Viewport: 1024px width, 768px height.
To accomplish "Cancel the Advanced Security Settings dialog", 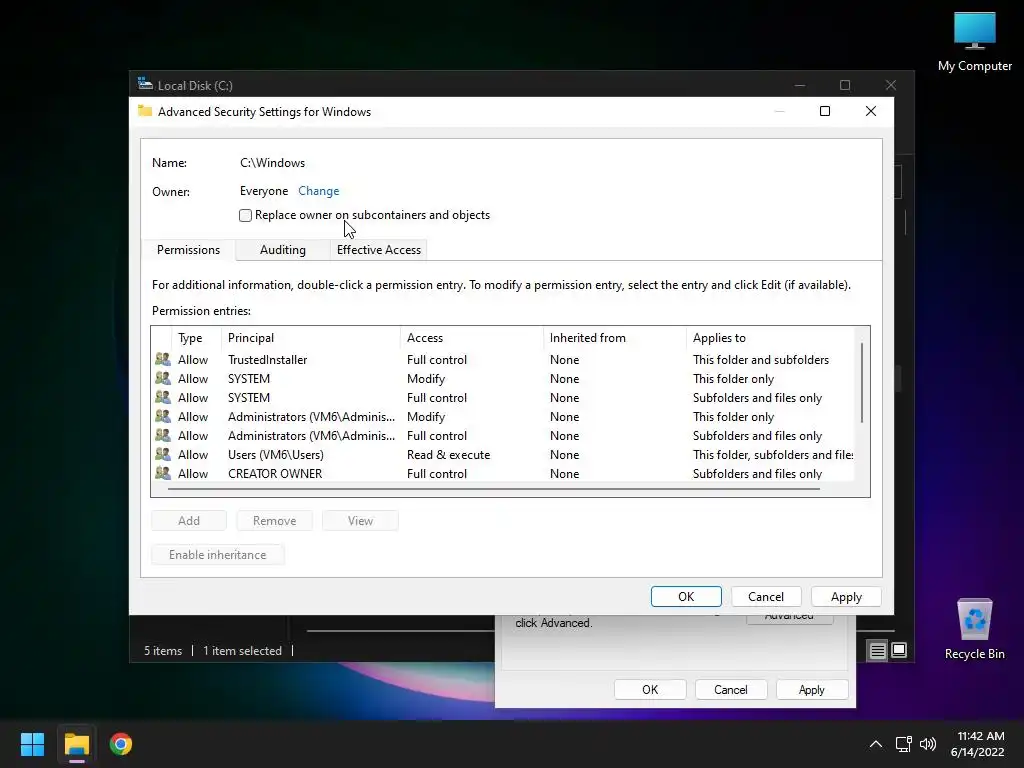I will 765,596.
